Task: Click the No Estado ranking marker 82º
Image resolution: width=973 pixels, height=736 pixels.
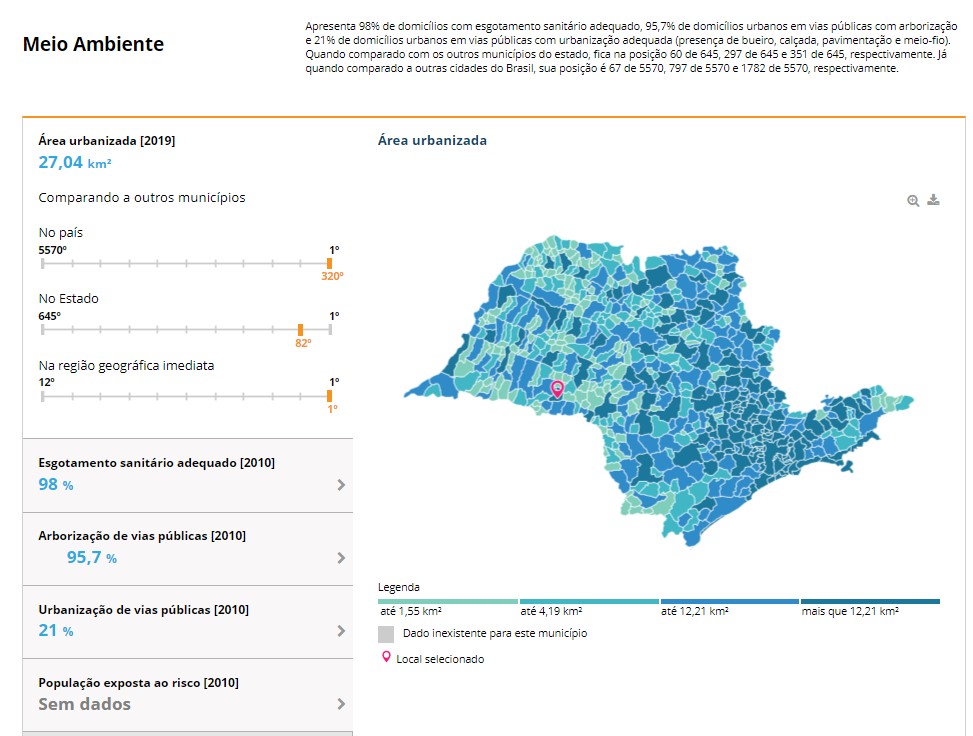Action: tap(300, 330)
